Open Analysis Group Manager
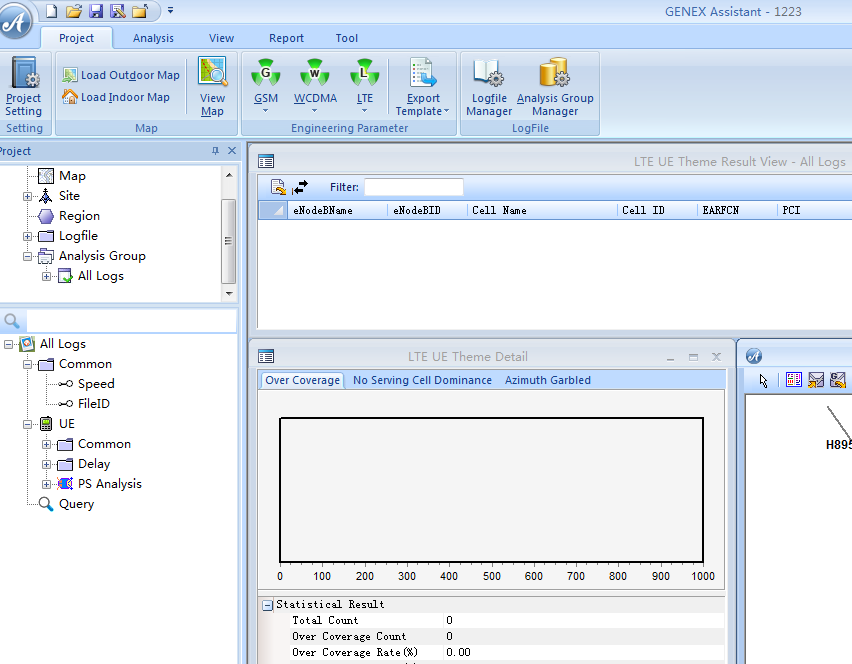 tap(555, 87)
